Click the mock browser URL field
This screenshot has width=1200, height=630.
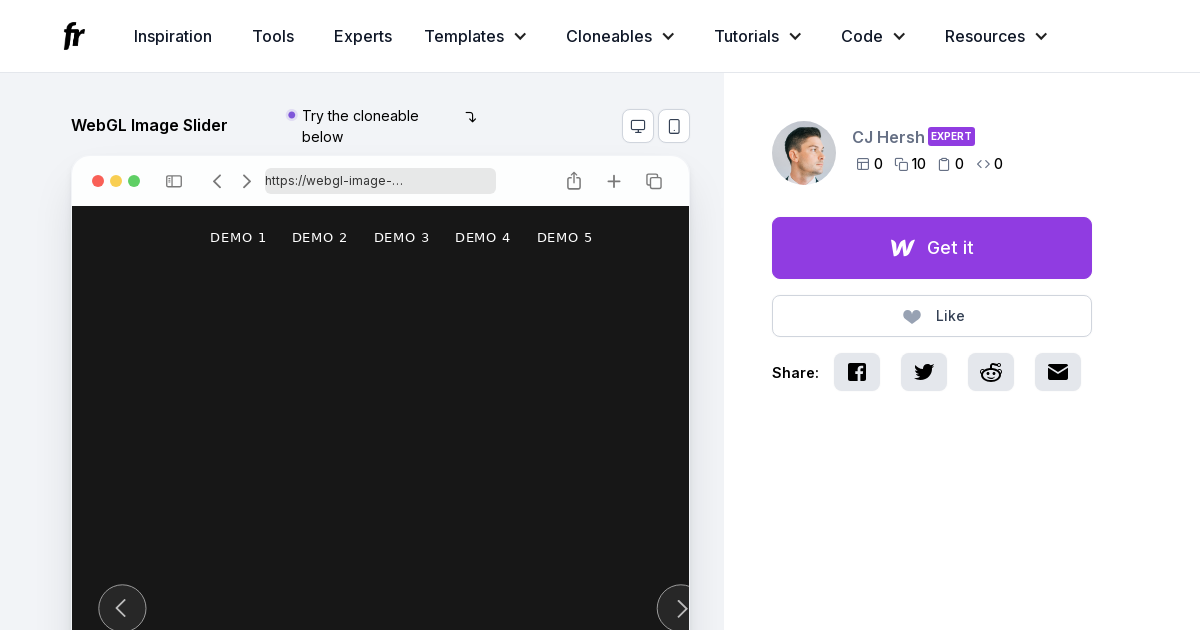tap(380, 181)
